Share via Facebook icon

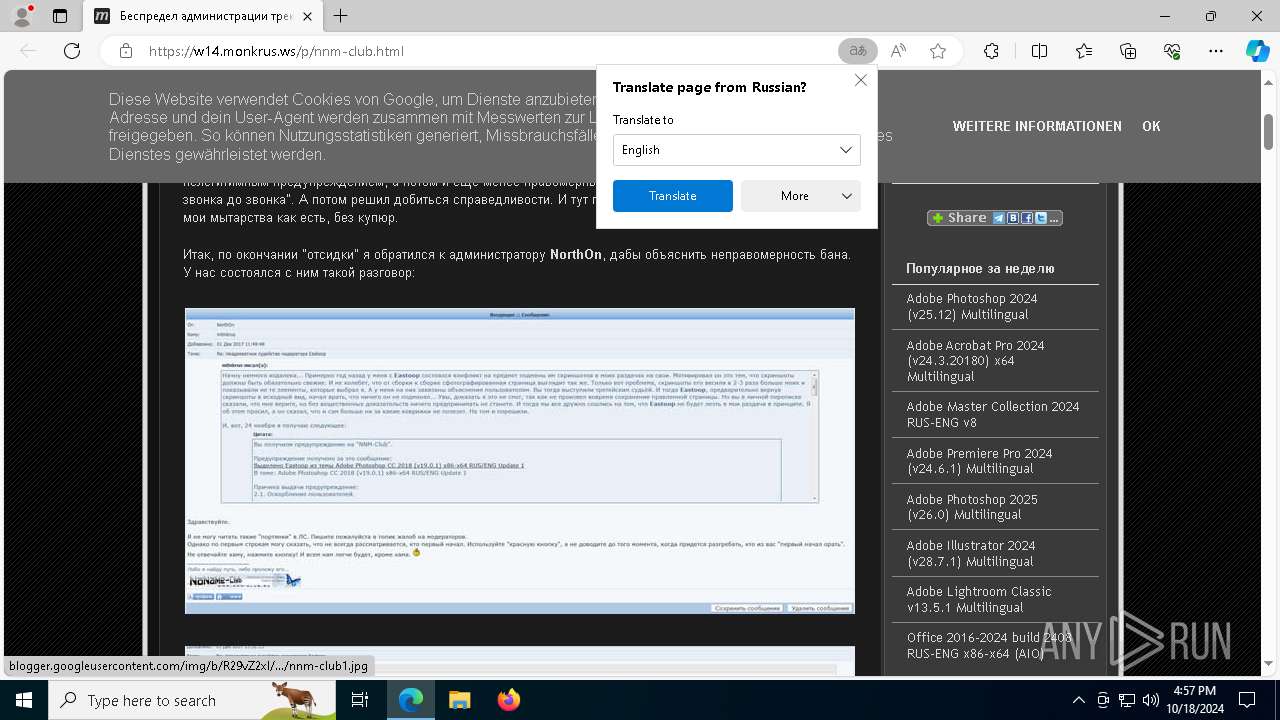pos(1027,218)
